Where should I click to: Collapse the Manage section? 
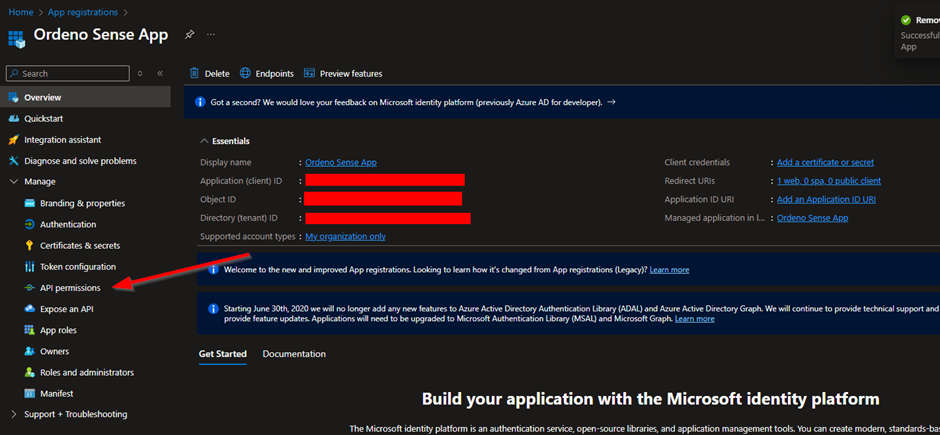click(14, 182)
